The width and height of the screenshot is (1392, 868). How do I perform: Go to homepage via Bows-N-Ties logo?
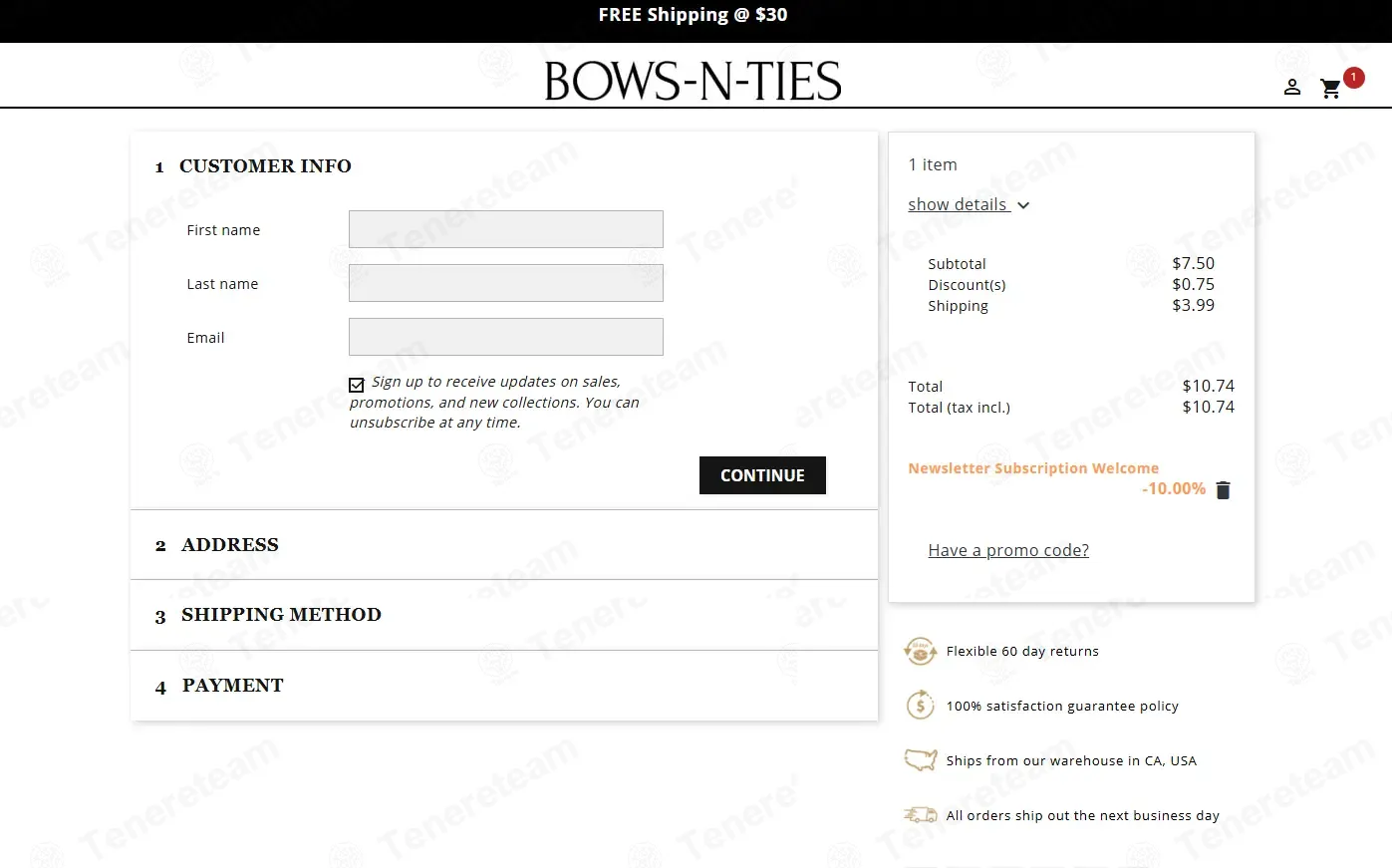click(693, 82)
